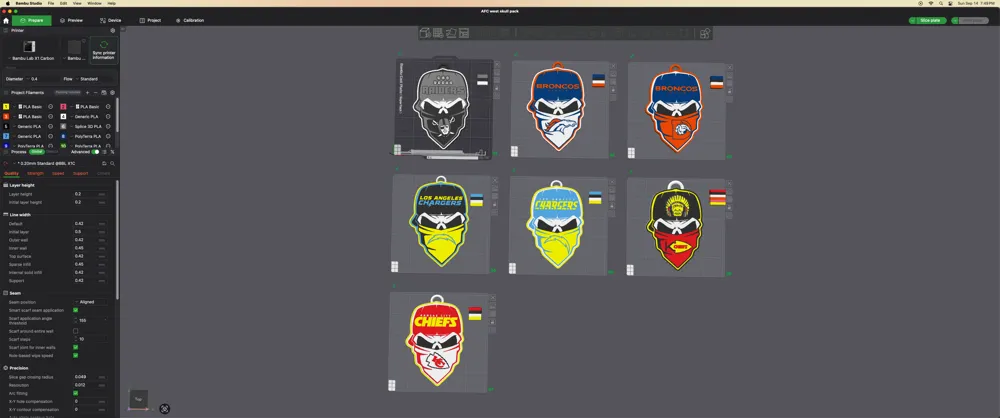Click the Auto Orient toolbar icon

click(x=451, y=33)
